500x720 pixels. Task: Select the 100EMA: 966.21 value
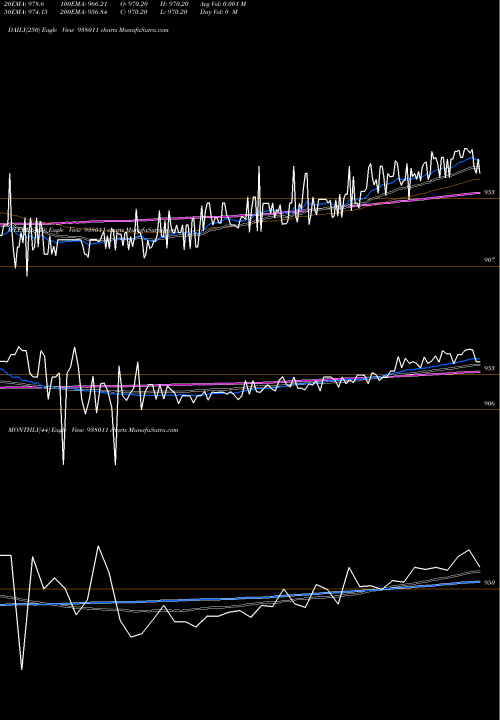pyautogui.click(x=83, y=4)
